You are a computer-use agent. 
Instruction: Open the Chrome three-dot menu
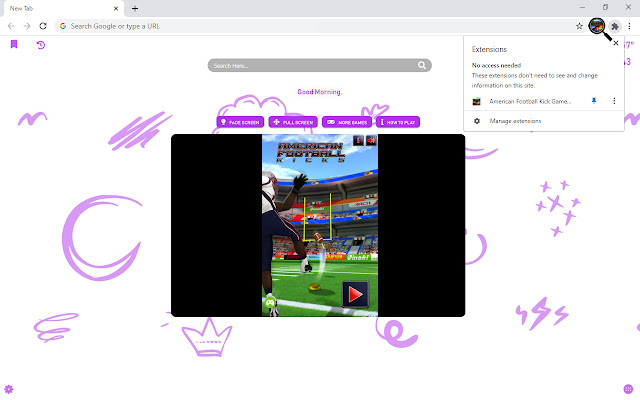coord(629,26)
